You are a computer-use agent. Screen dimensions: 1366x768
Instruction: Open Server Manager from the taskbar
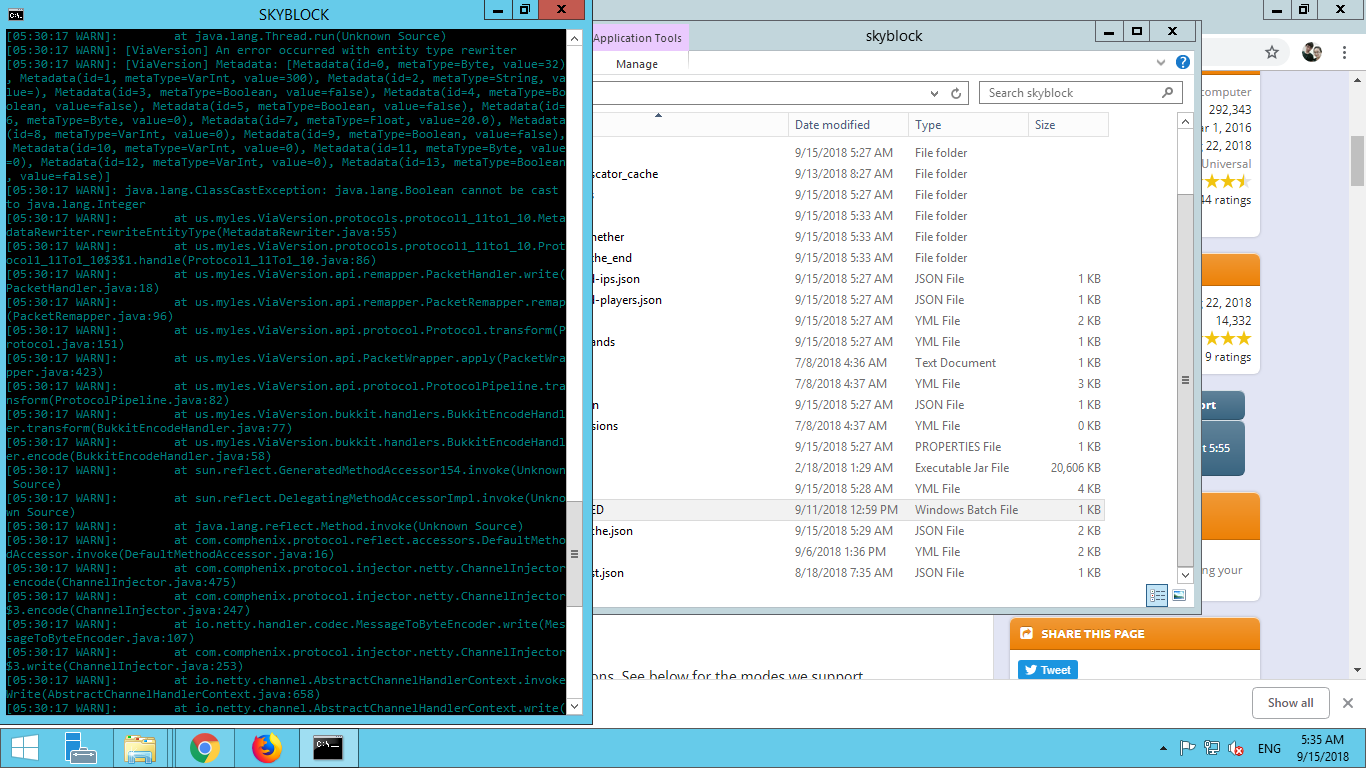(80, 747)
